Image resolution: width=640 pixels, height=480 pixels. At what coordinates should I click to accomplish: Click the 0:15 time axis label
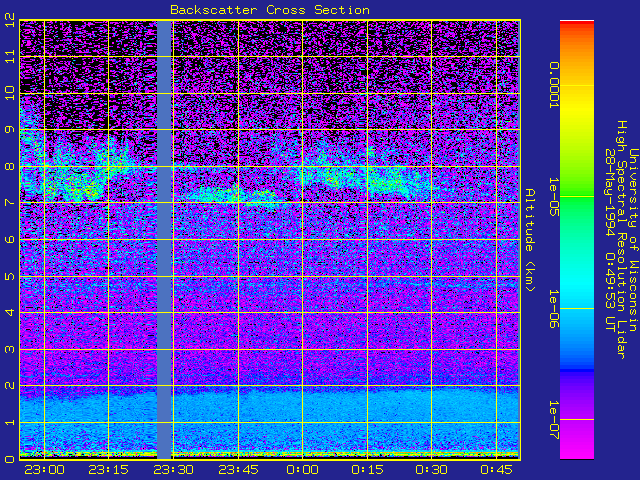point(367,470)
